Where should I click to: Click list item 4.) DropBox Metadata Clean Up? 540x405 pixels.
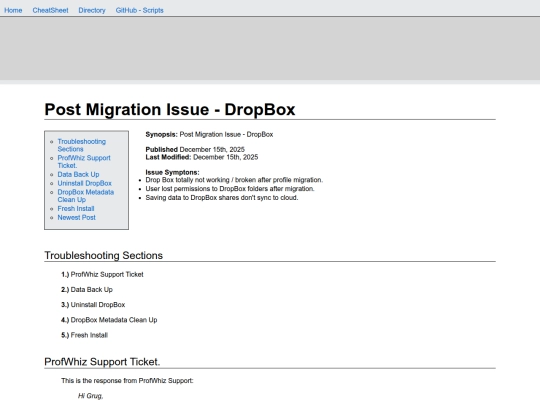(109, 320)
